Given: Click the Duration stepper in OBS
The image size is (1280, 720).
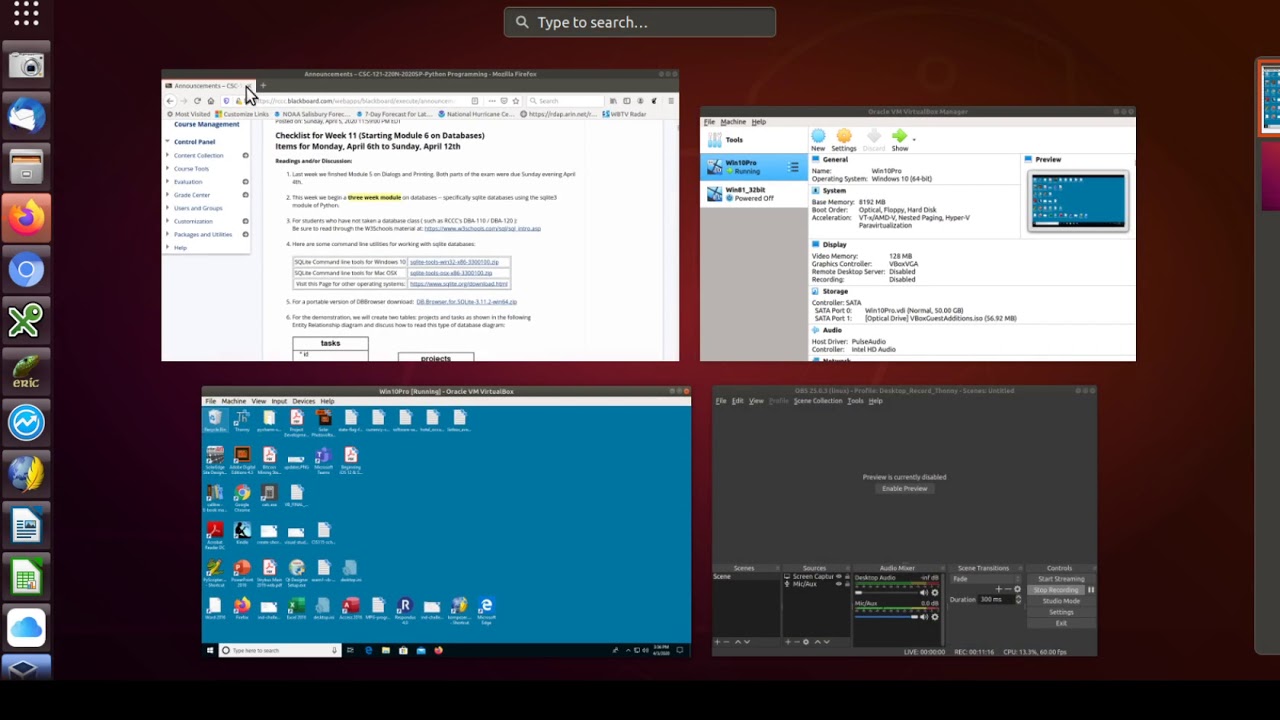Looking at the screenshot, I should tap(1018, 599).
